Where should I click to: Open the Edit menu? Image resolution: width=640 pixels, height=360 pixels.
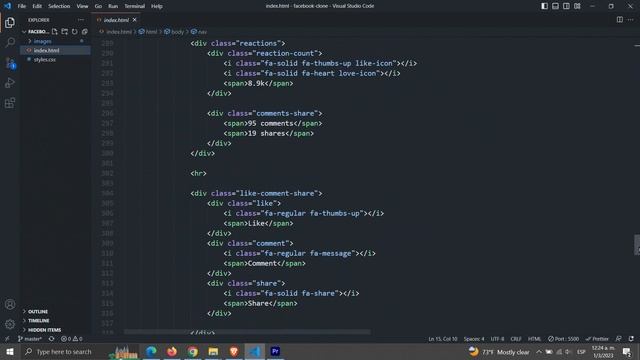tap(37, 6)
